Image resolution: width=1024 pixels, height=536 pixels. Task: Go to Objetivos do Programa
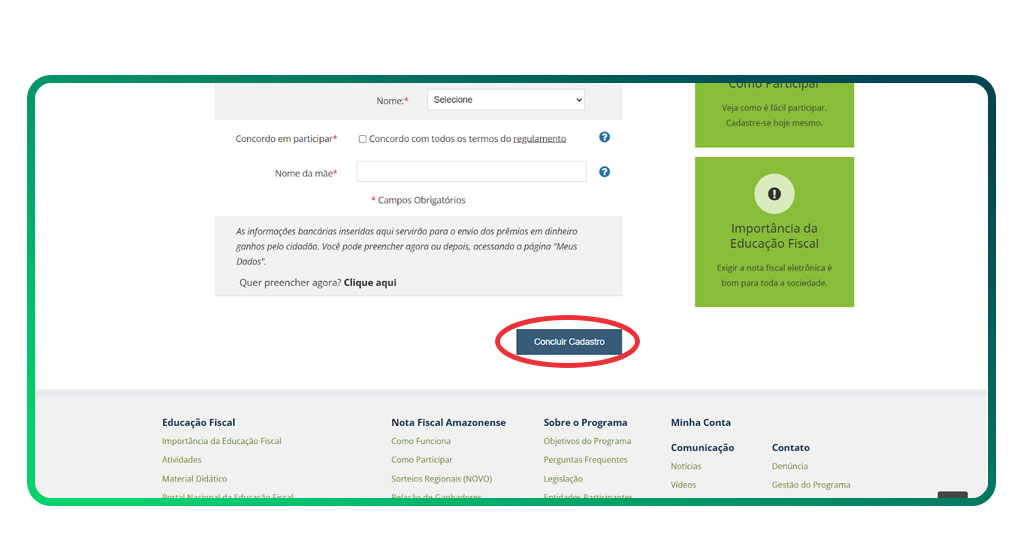(x=587, y=441)
